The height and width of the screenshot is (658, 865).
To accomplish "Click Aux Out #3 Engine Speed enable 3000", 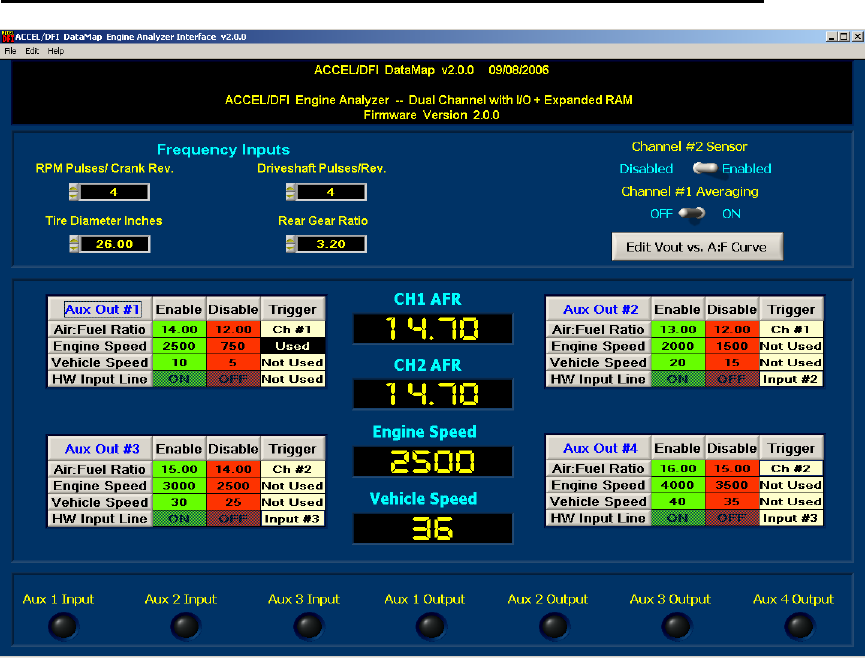I will coord(179,486).
